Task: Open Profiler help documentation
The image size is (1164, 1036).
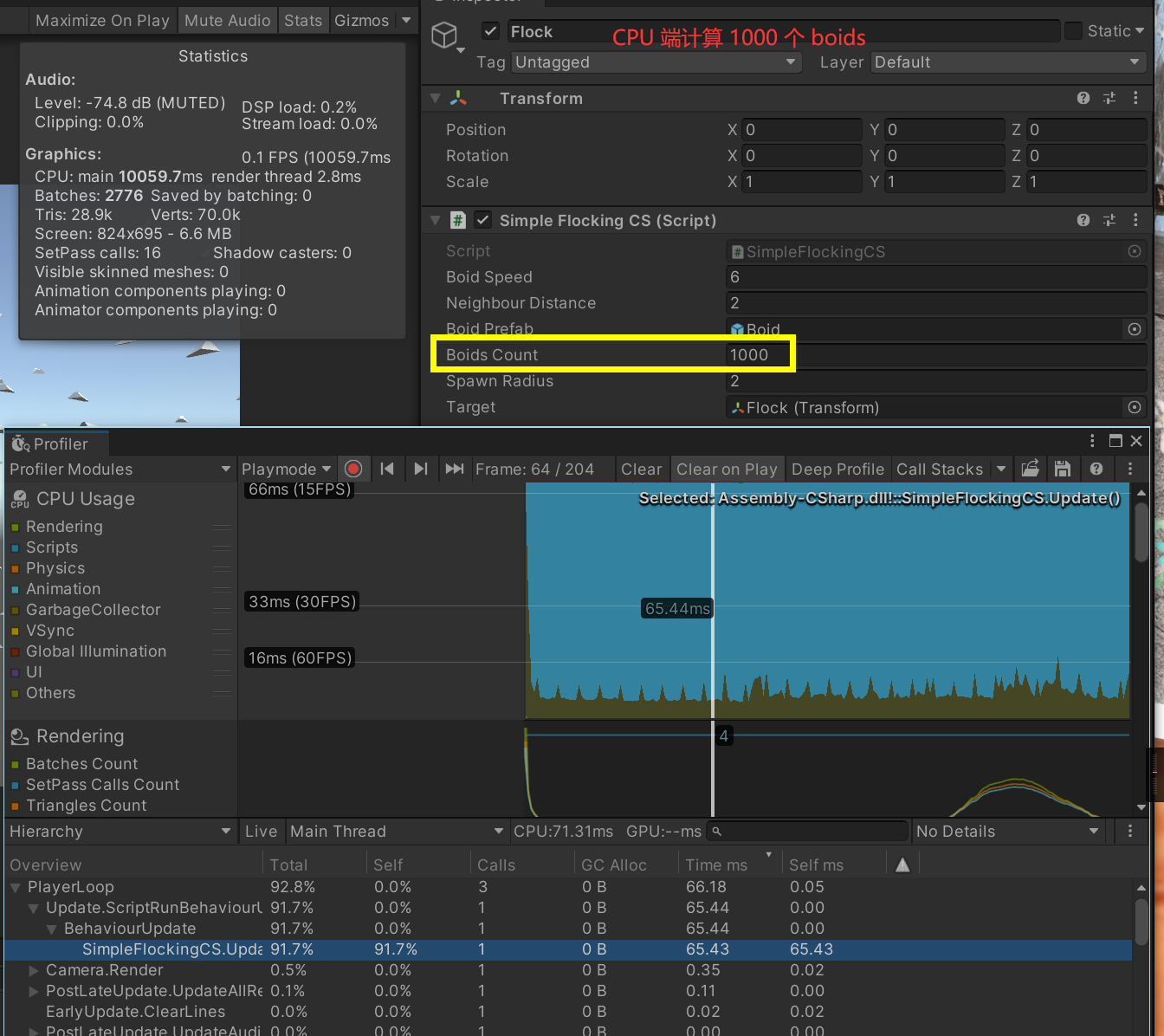Action: point(1096,469)
